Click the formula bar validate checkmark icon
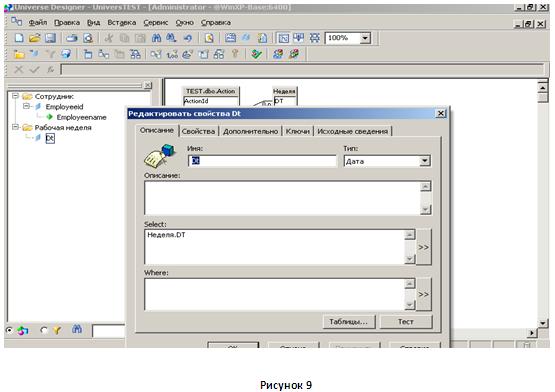Image resolution: width=555 pixels, height=392 pixels. [34, 69]
